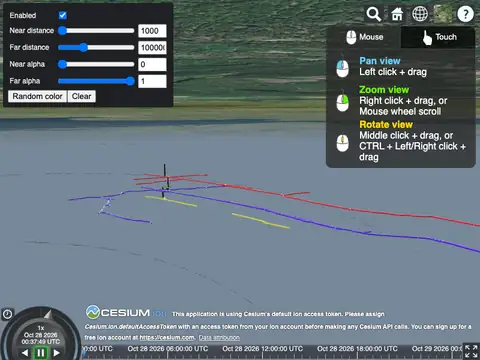This screenshot has height=360, width=480.
Task: Open the scene mode globe picker
Action: [x=420, y=14]
